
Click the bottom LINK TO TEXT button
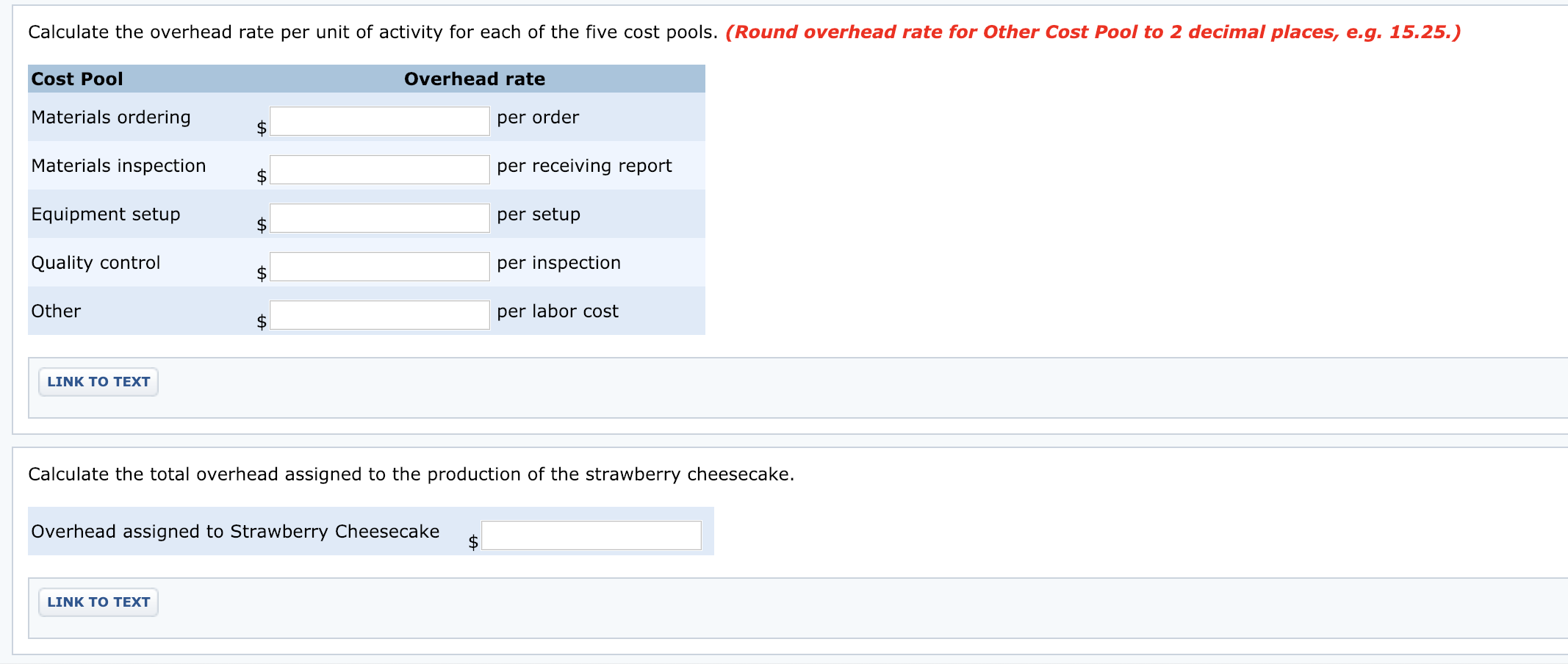pos(98,602)
